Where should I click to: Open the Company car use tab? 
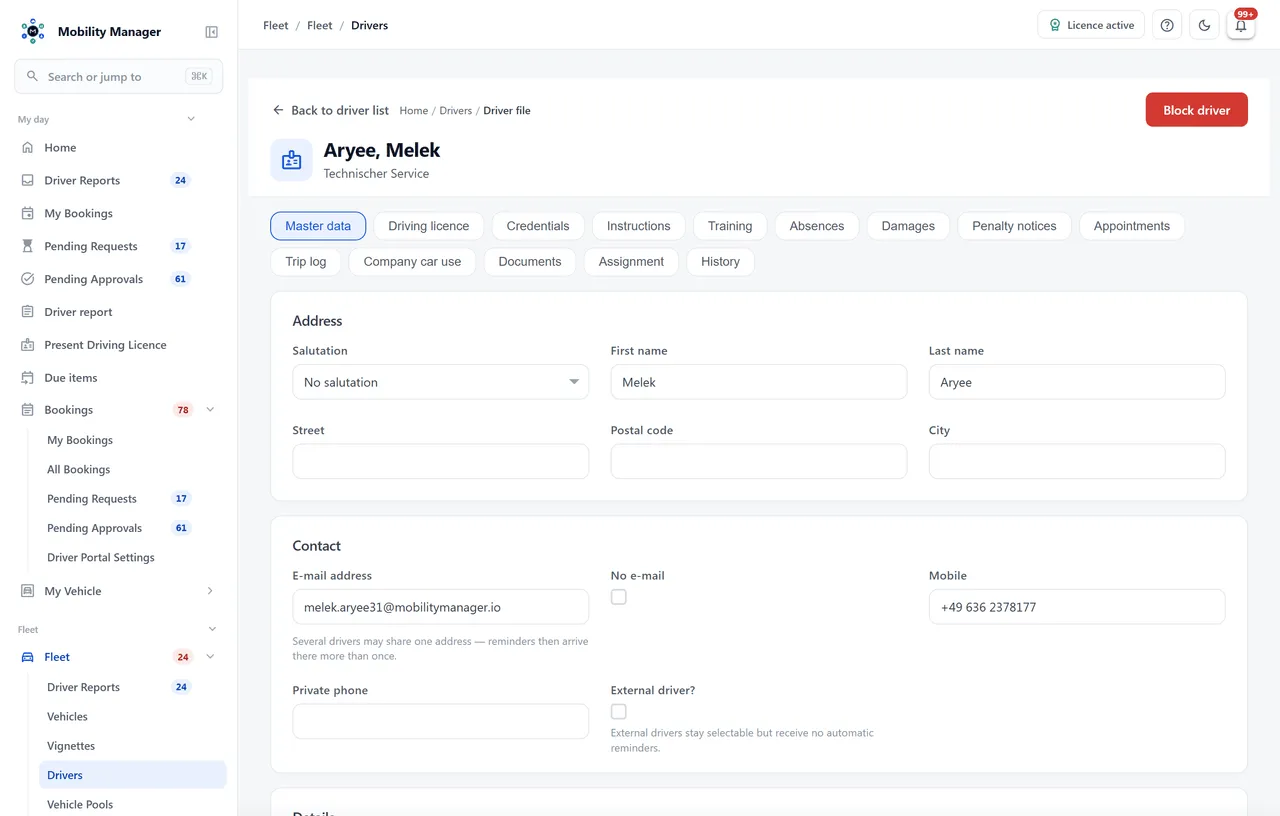(x=412, y=262)
